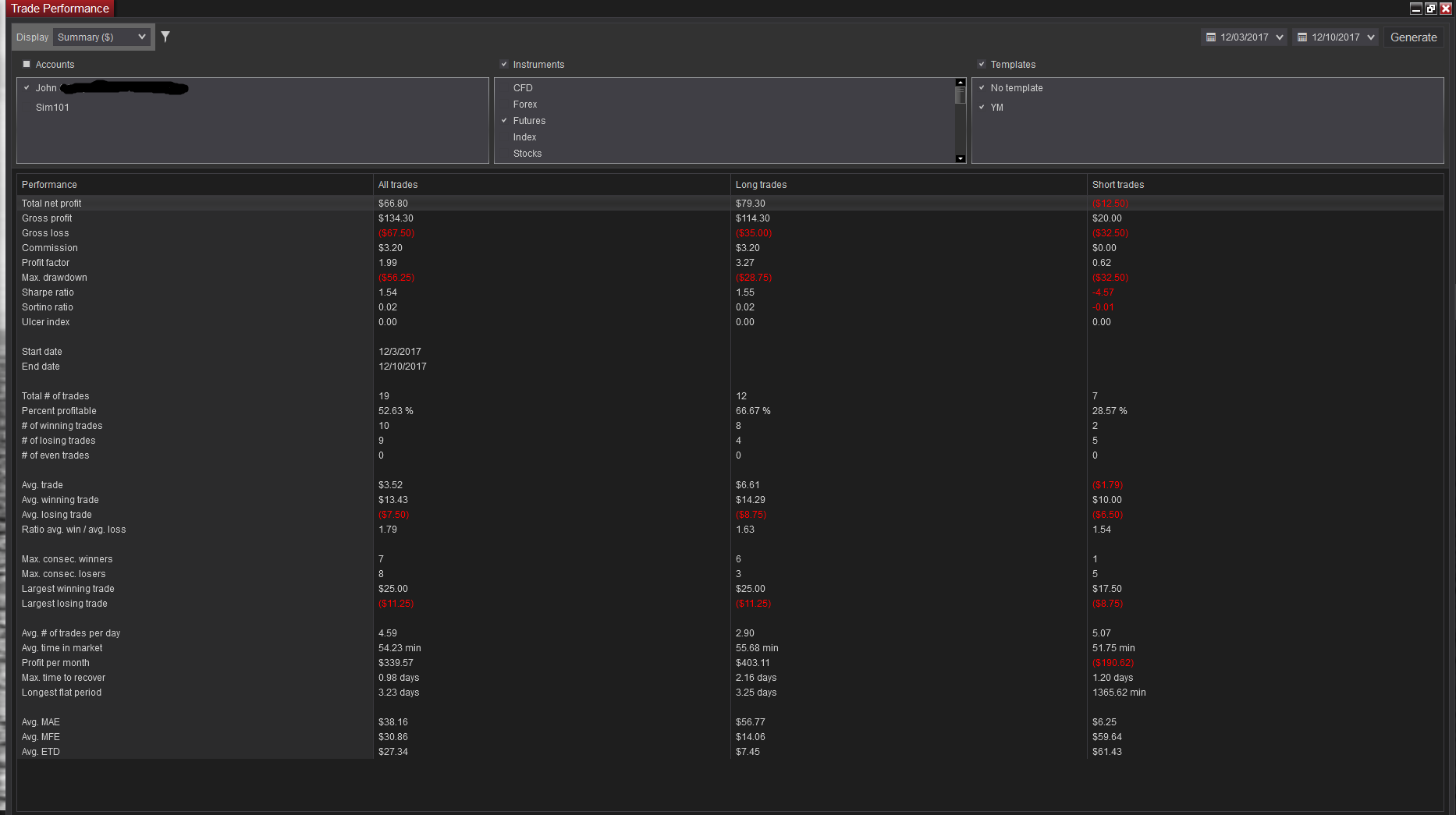Click the Generate button

pos(1413,37)
